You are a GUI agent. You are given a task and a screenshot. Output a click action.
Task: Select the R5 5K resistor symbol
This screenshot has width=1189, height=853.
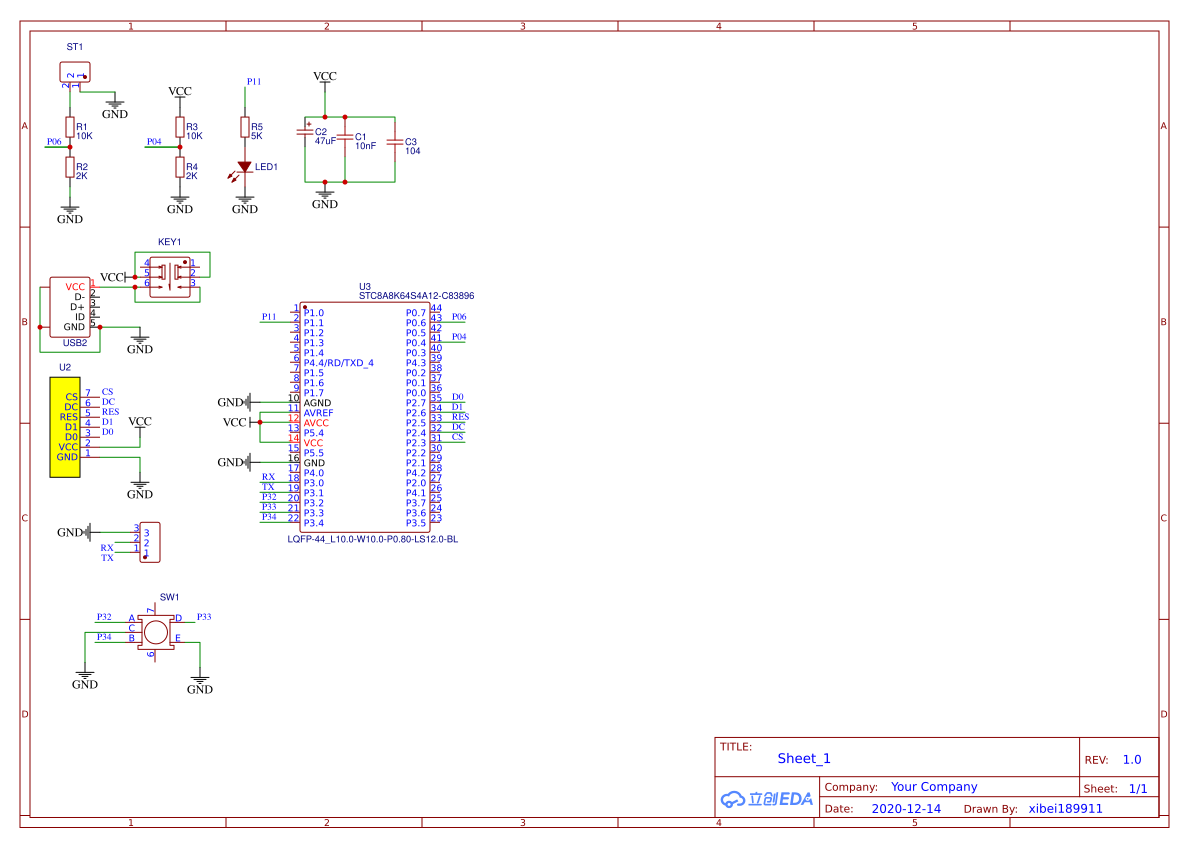[244, 127]
